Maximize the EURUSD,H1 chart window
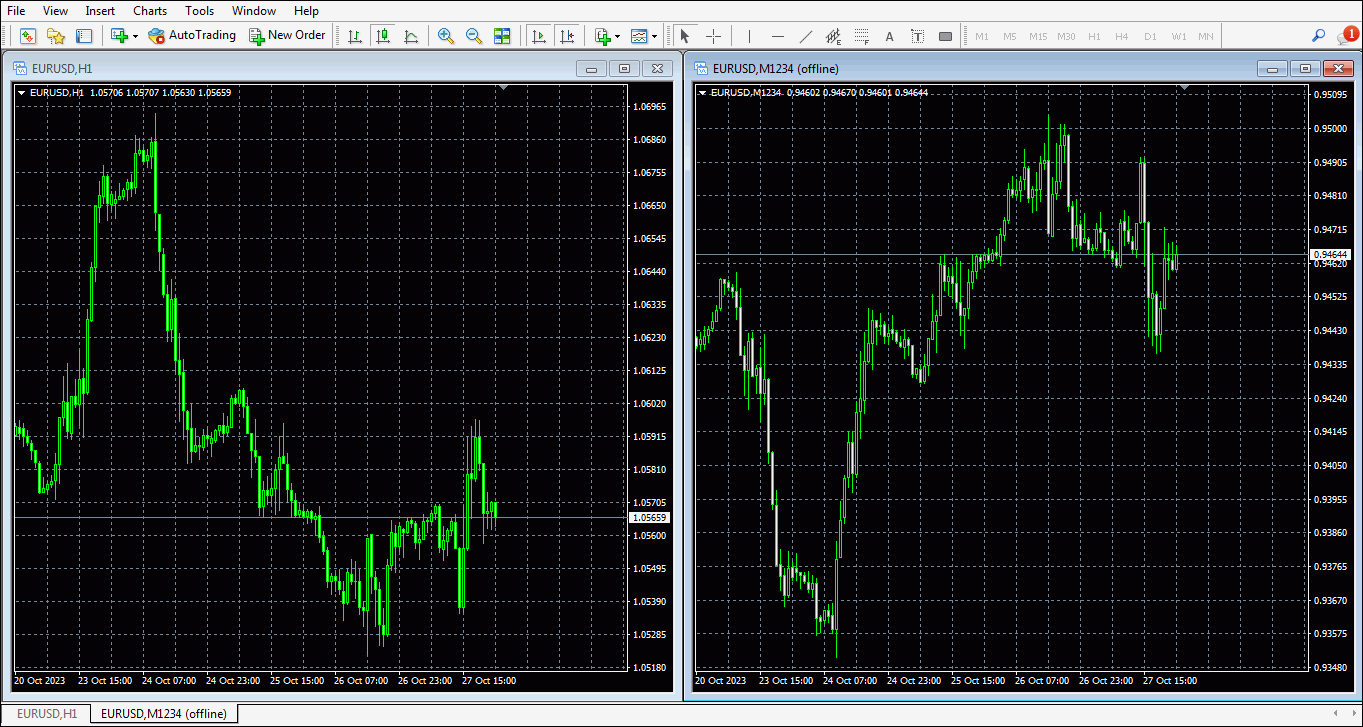The height and width of the screenshot is (727, 1363). pos(625,69)
